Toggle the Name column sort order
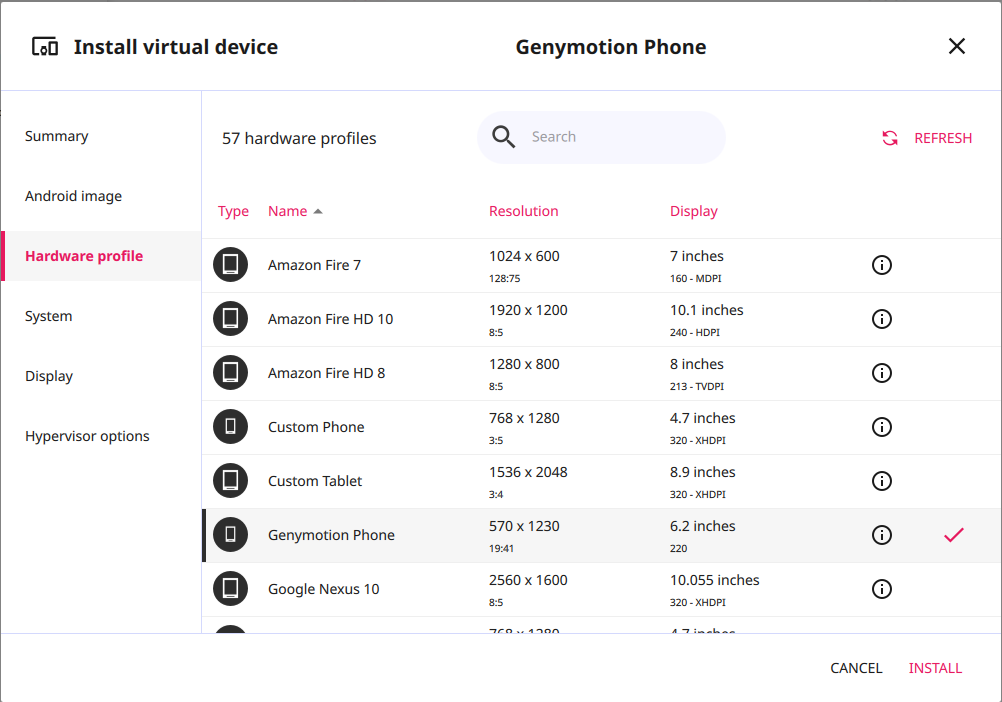This screenshot has width=1002, height=702. [x=290, y=211]
